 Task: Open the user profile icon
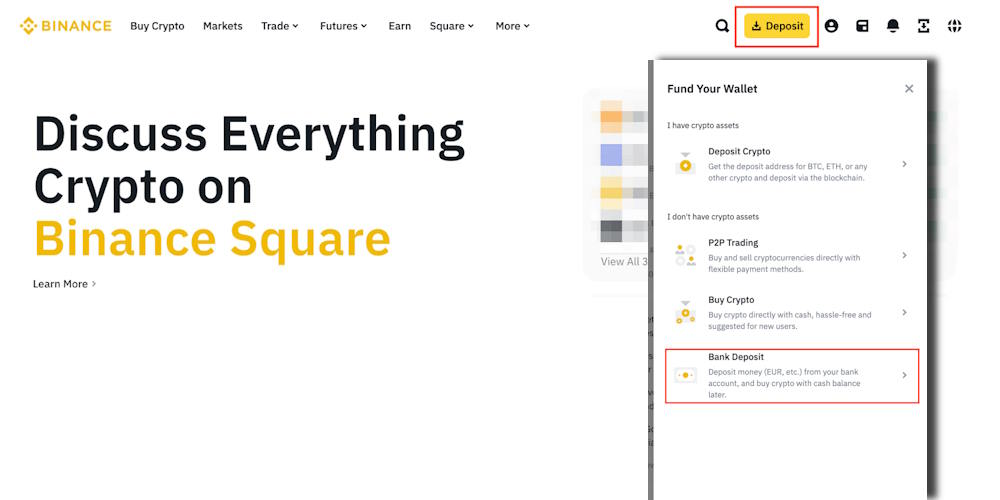pyautogui.click(x=831, y=26)
